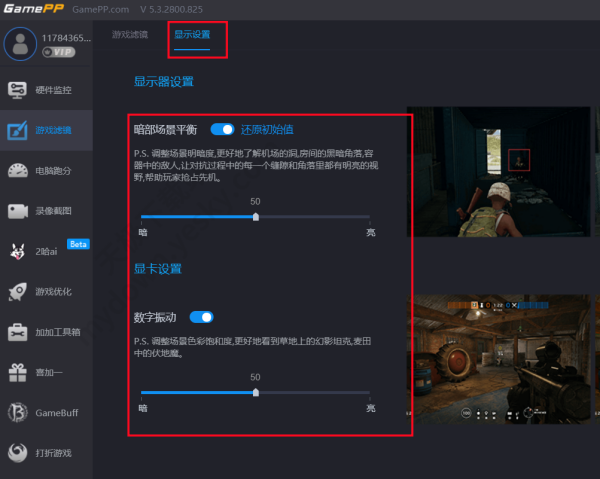This screenshot has height=479, width=600.
Task: Select the 显示设置 tab
Action: [x=192, y=34]
